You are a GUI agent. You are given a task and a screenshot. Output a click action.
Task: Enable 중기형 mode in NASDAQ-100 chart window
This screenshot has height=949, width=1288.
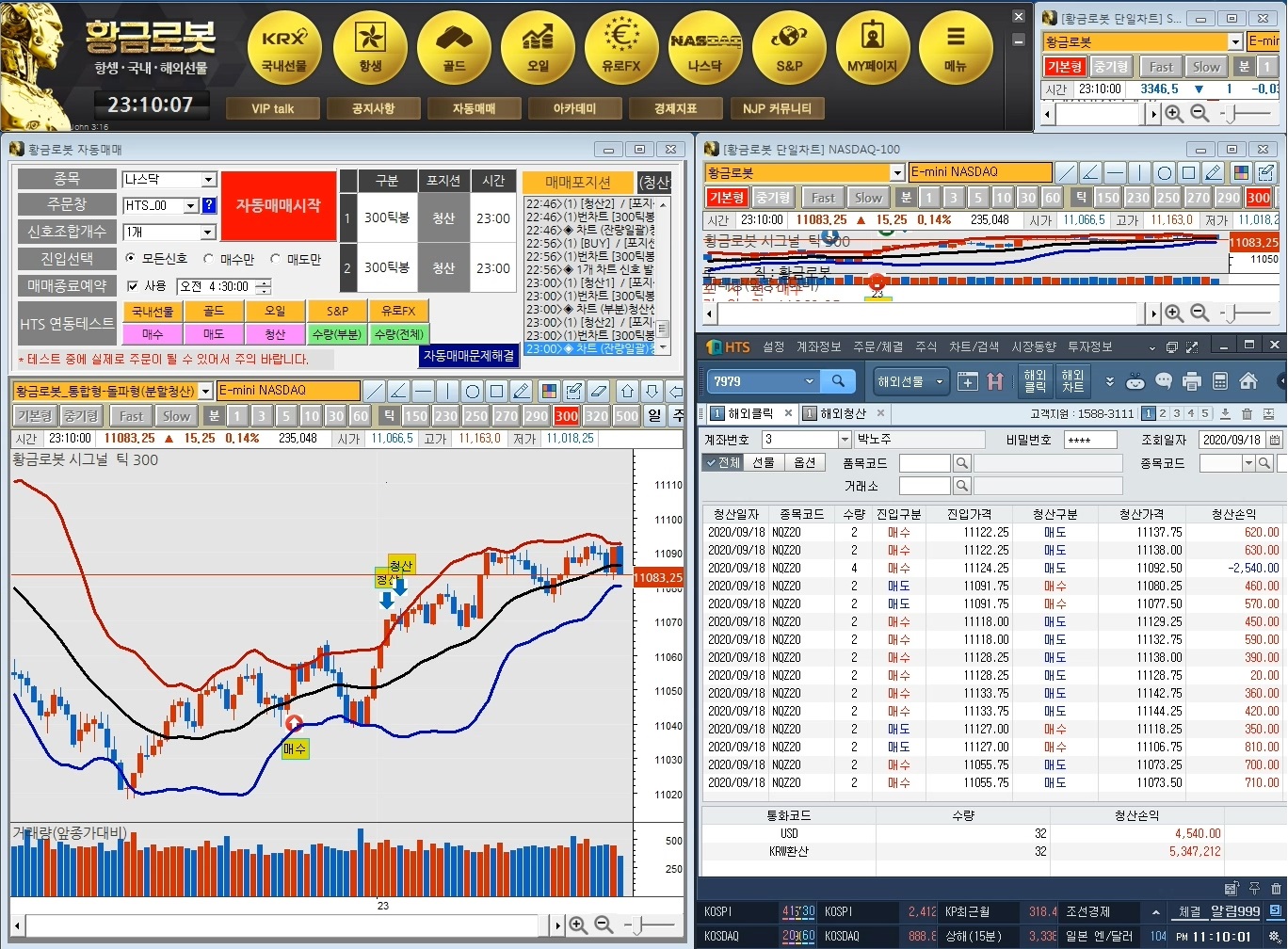(775, 198)
